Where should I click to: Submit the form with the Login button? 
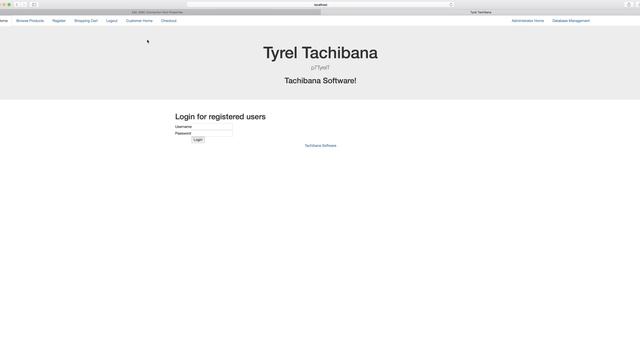point(198,140)
